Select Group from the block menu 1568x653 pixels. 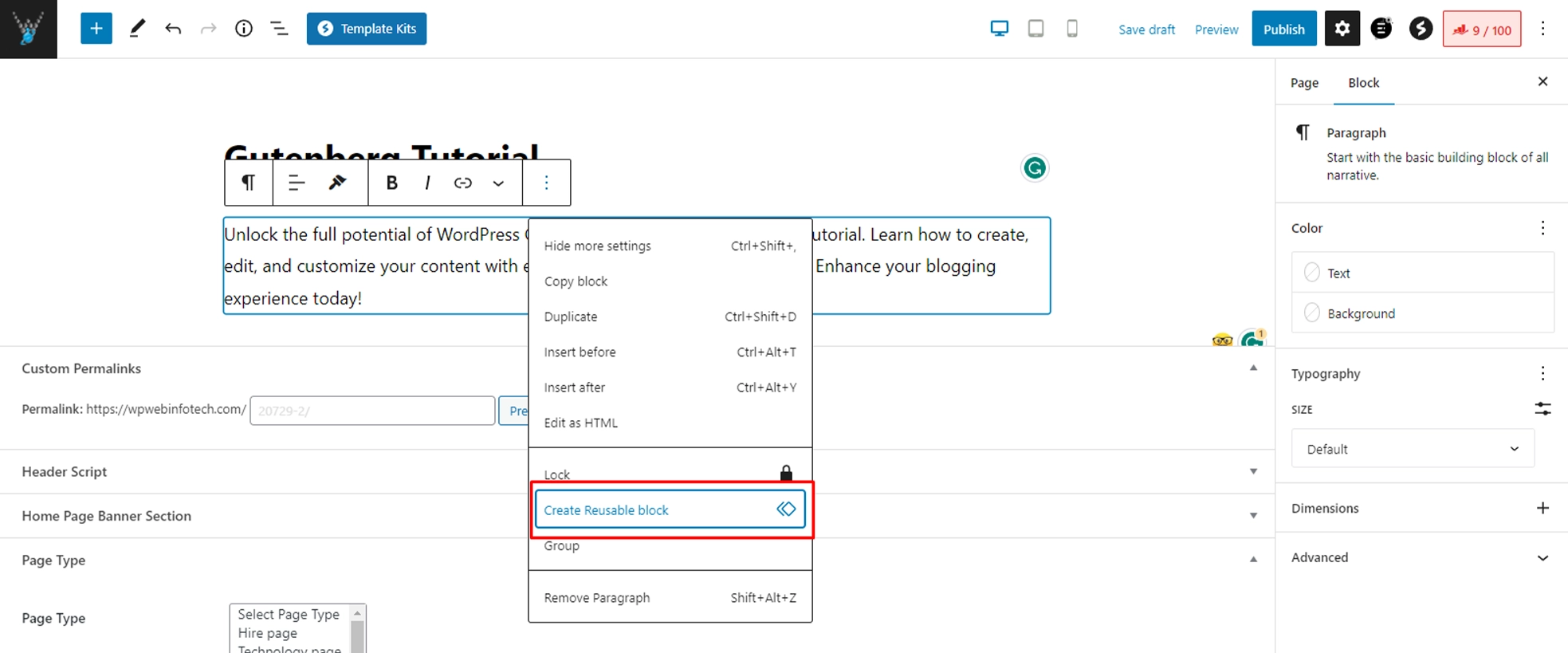click(670, 546)
